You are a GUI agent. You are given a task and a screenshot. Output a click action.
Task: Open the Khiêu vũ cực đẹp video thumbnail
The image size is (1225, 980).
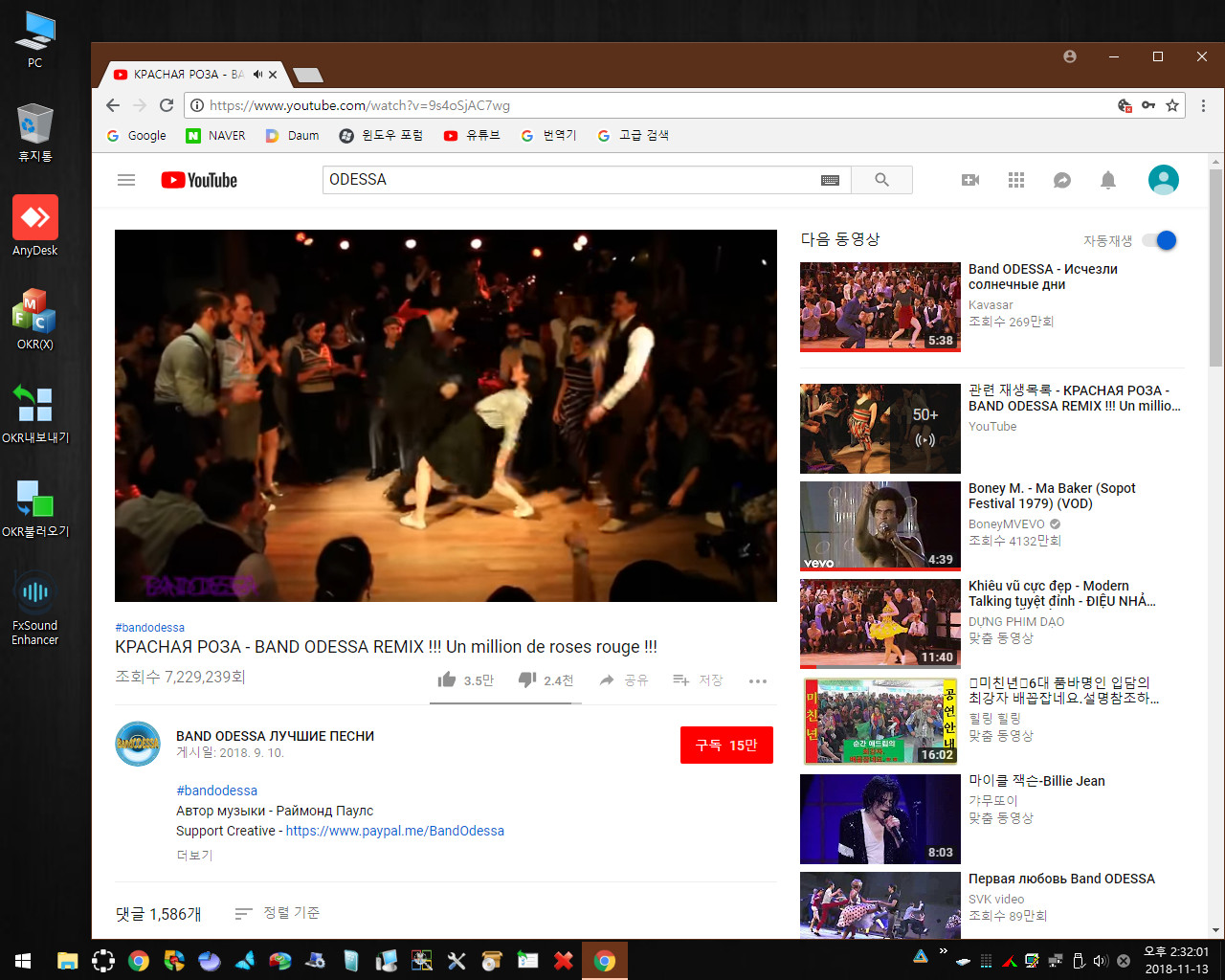[x=880, y=623]
